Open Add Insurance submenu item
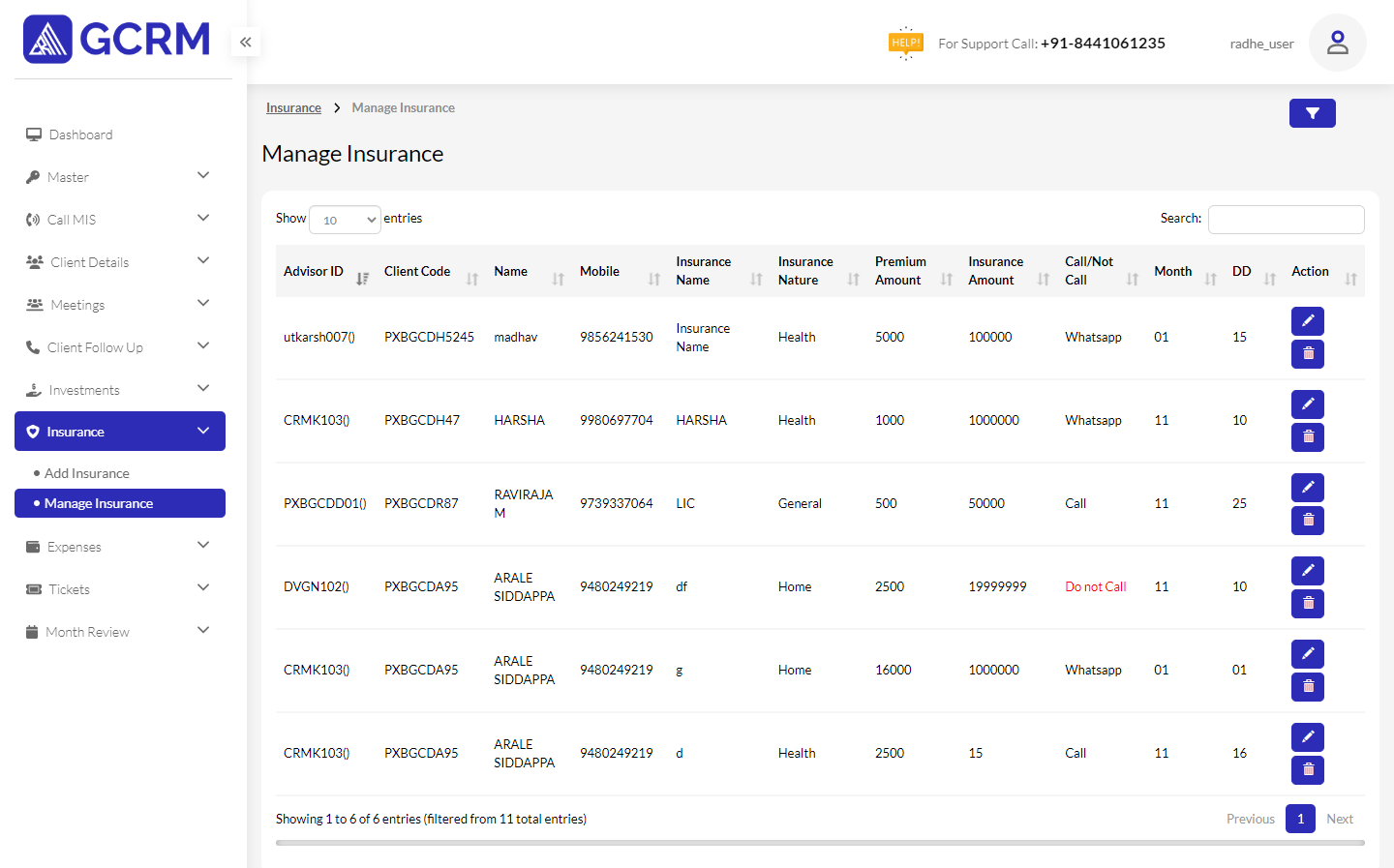Viewport: 1394px width, 868px height. click(x=87, y=473)
